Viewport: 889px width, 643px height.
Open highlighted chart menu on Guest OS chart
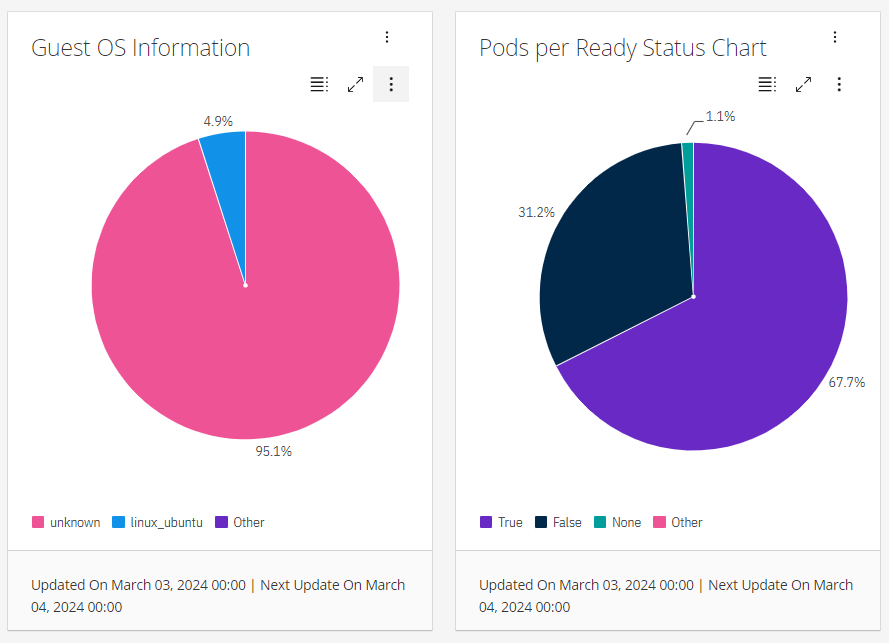(391, 84)
